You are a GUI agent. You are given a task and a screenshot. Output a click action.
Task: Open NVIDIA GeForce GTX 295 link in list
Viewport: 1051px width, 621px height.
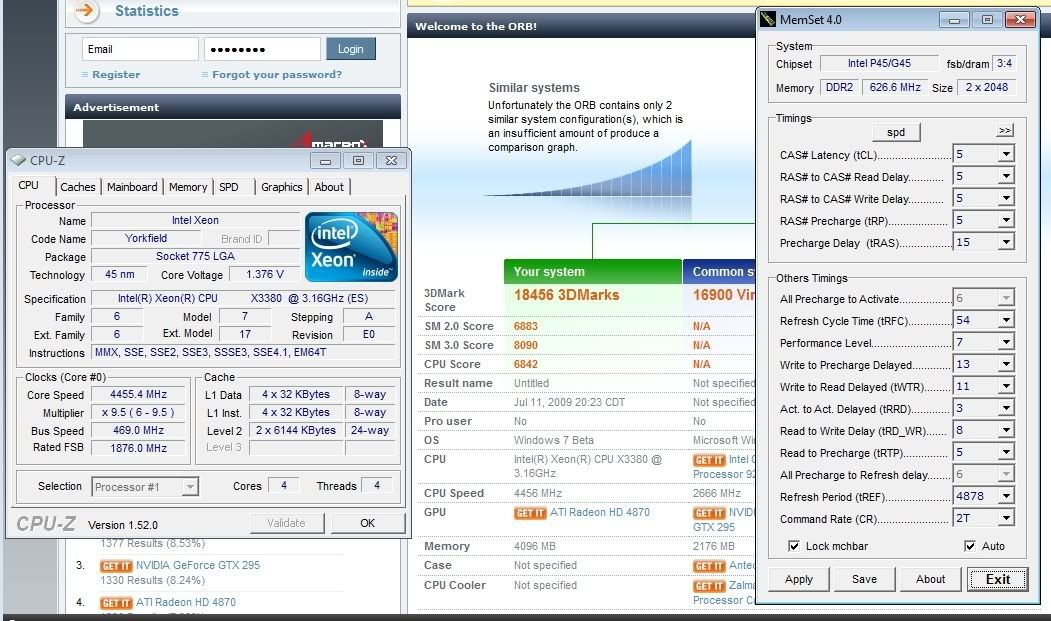tap(198, 565)
